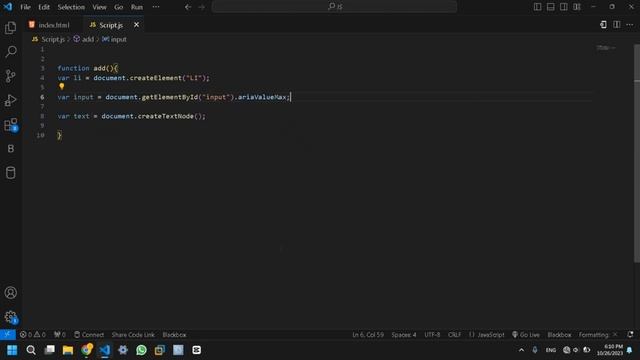Click the ports indicator showing 0
Viewport: 640px width, 360px height.
(60, 335)
